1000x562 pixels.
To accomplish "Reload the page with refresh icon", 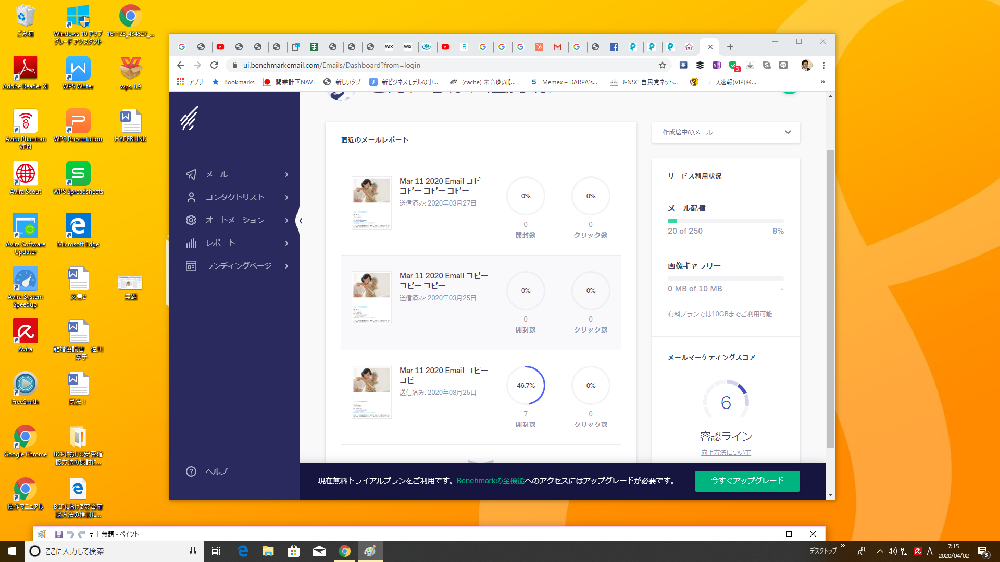I will (x=214, y=65).
